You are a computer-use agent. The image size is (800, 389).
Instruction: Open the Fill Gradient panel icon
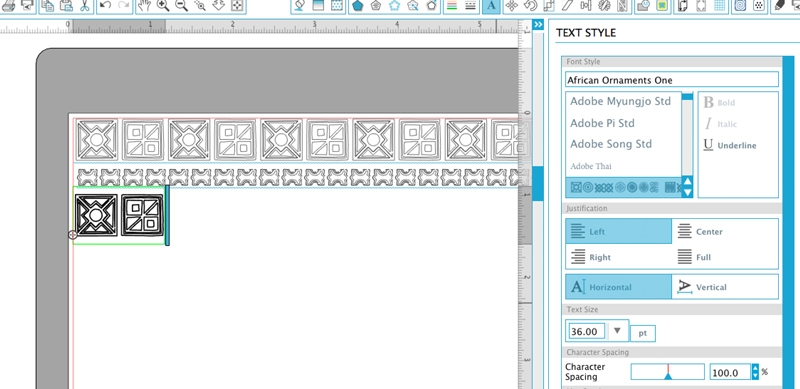point(318,6)
